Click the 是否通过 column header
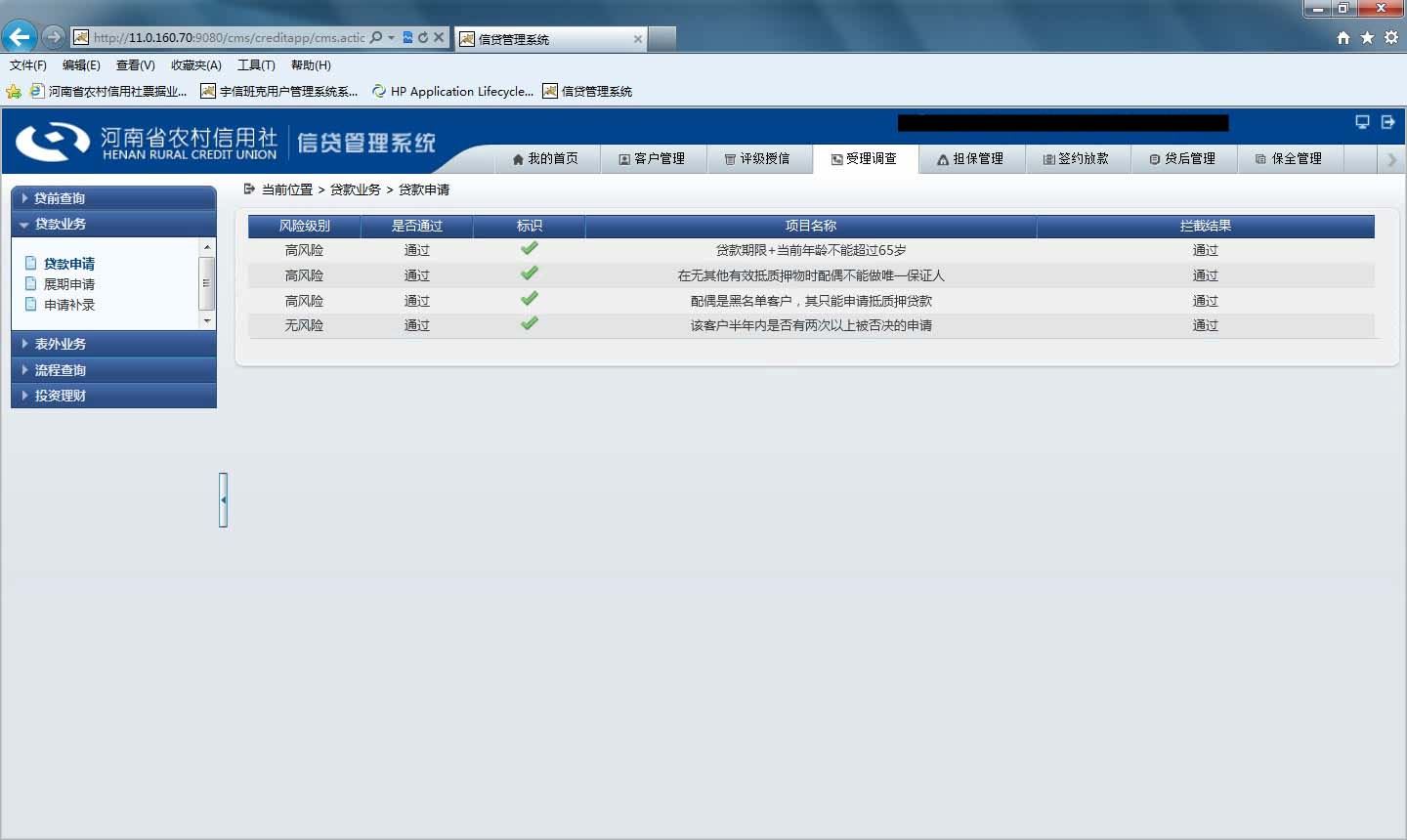 pyautogui.click(x=417, y=226)
